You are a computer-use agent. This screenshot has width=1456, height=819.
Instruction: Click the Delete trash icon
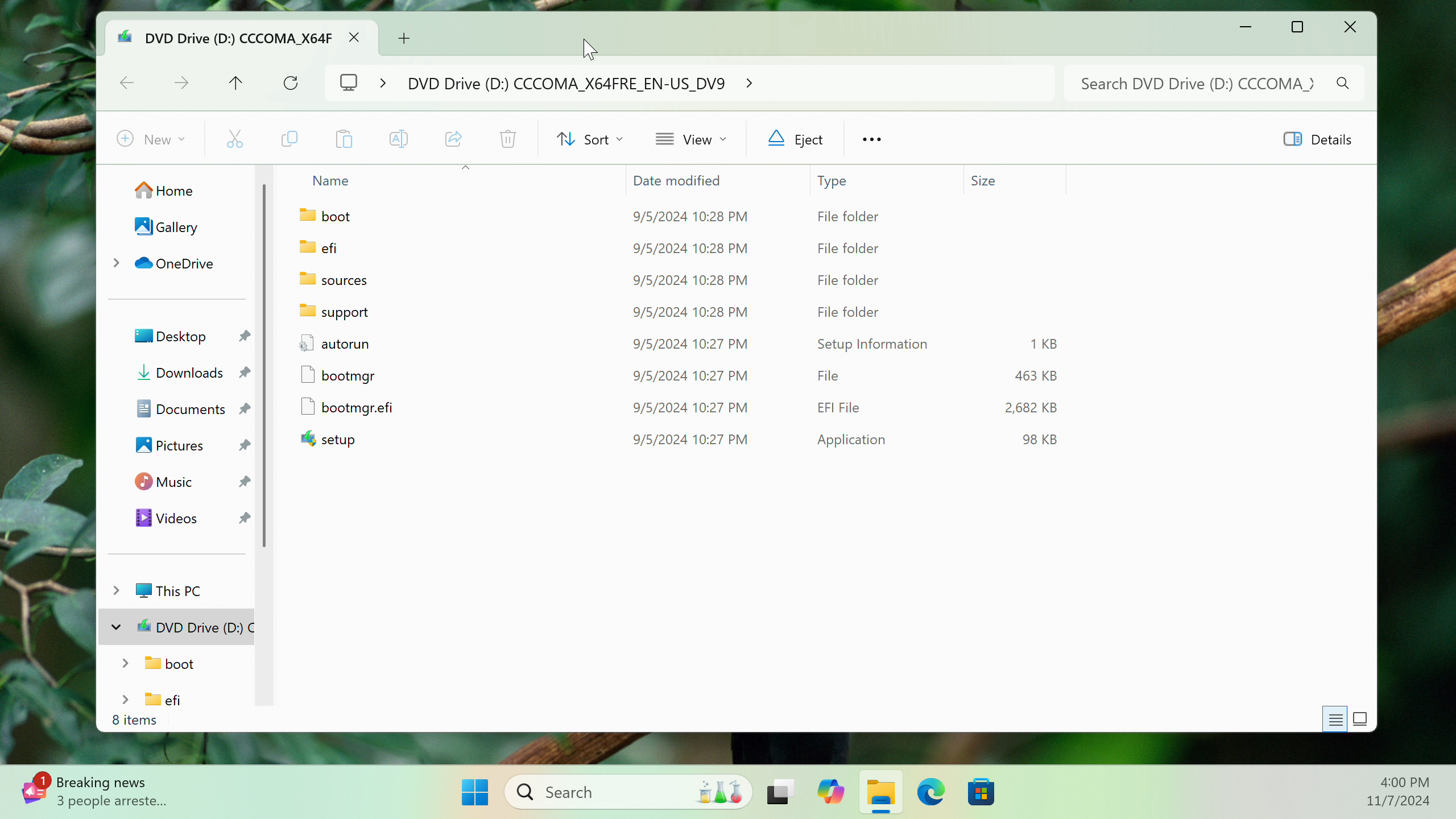507,139
